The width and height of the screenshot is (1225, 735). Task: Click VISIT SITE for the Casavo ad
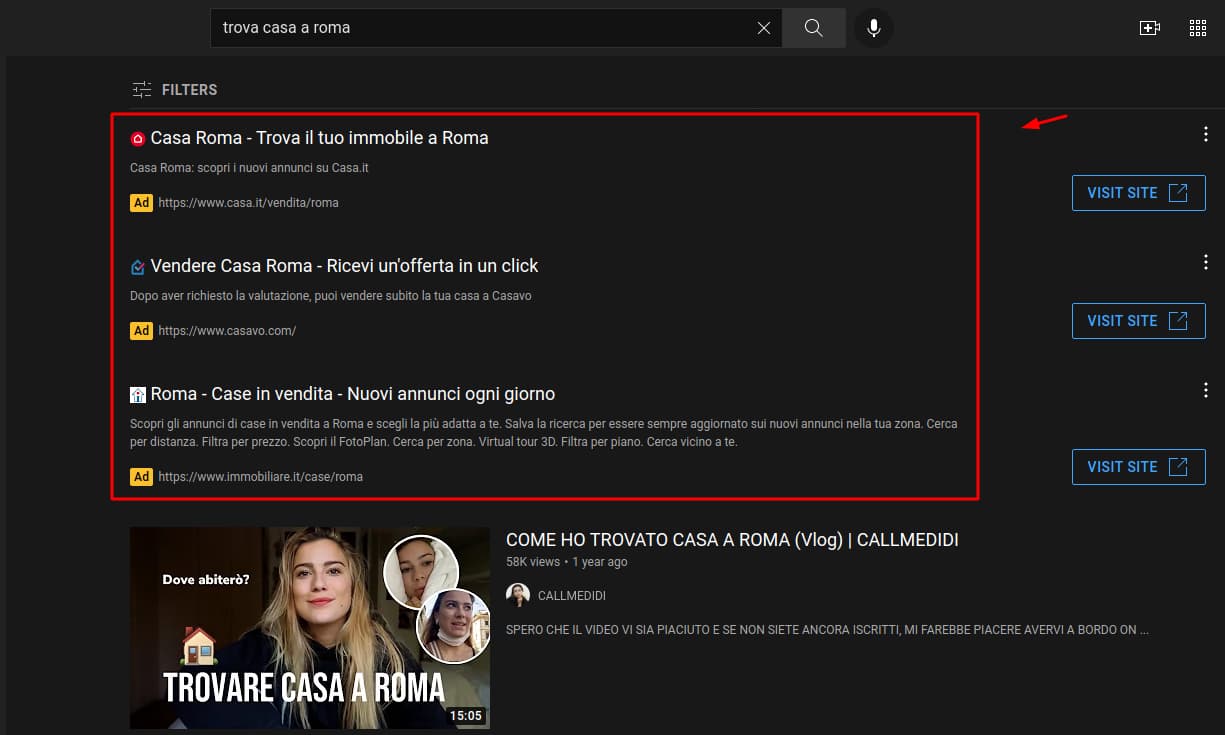coord(1139,321)
